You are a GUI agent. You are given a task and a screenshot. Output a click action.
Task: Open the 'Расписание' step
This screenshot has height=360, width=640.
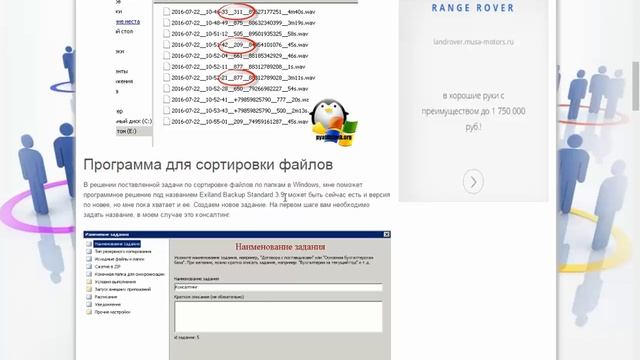pos(106,297)
